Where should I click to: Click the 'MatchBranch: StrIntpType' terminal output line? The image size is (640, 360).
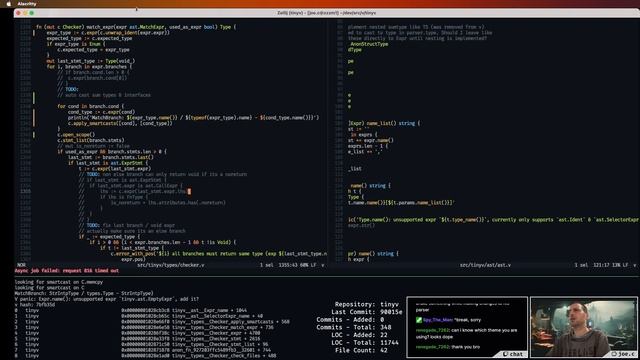click(x=84, y=293)
